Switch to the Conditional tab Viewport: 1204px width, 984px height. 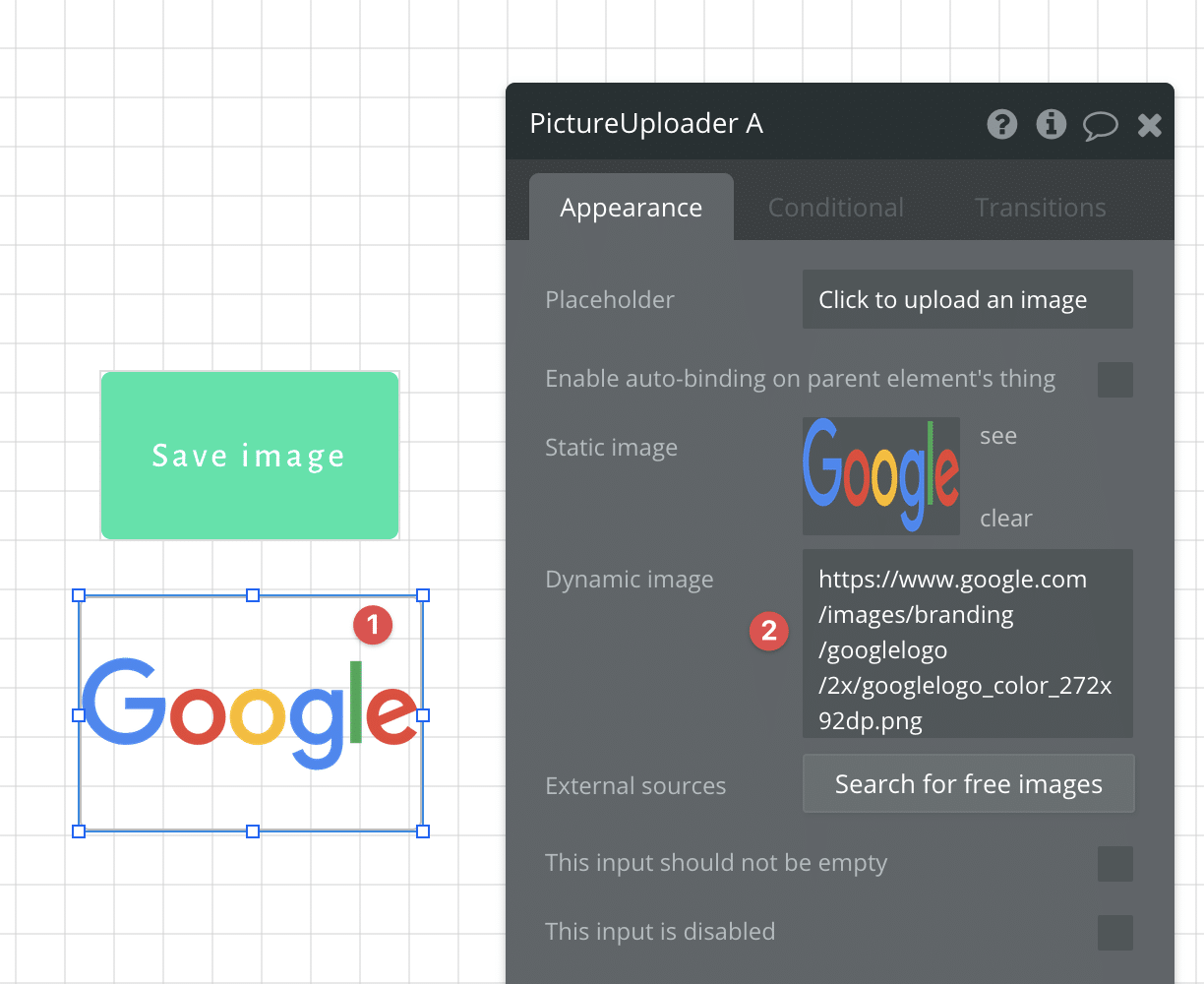click(835, 207)
